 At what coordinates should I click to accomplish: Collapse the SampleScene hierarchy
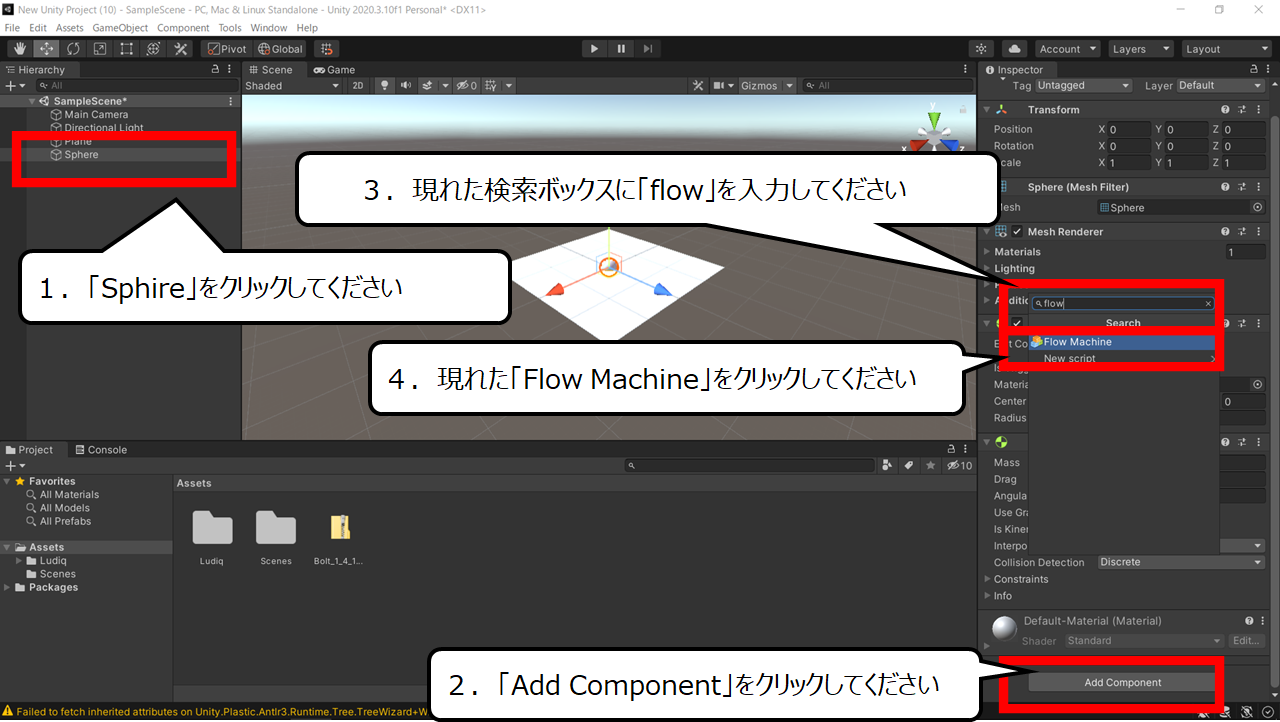[x=34, y=101]
